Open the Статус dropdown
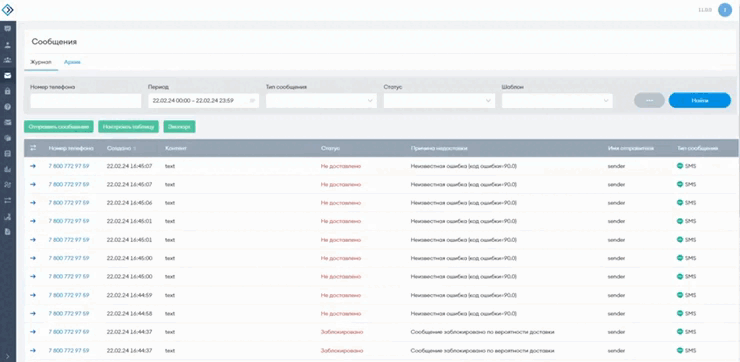The width and height of the screenshot is (740, 362). pos(439,101)
